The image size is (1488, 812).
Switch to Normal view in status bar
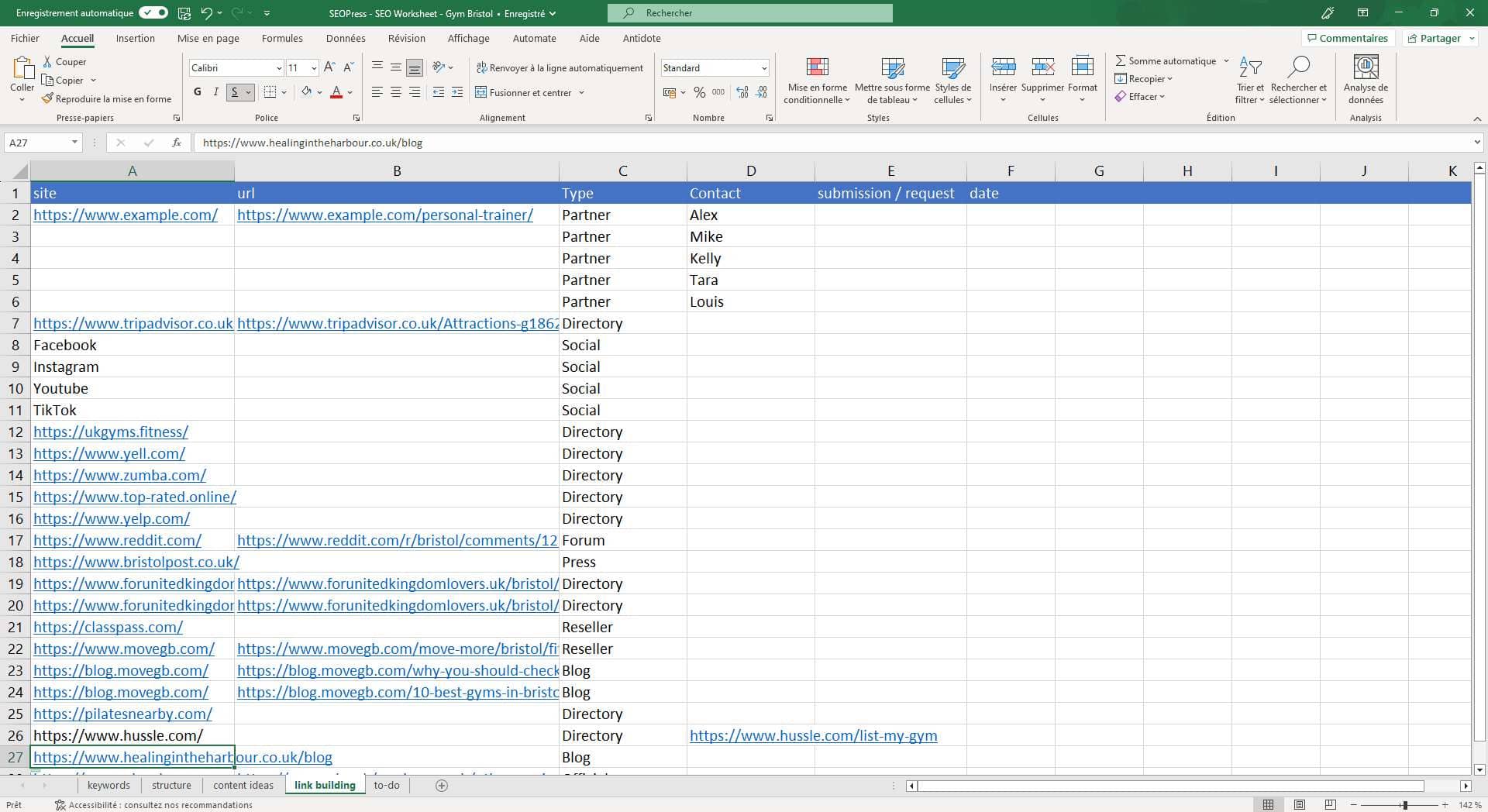point(1269,805)
